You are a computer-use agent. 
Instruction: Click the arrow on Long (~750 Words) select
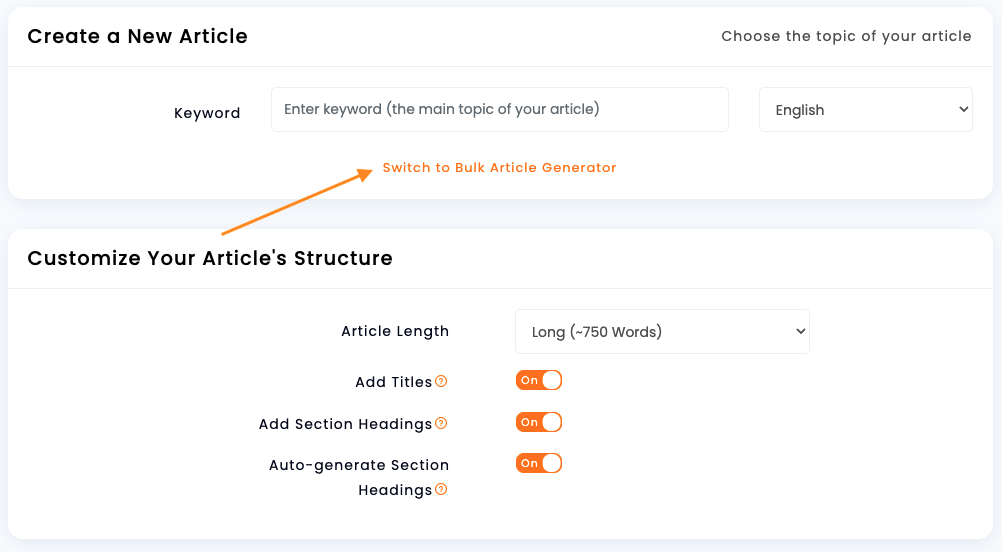click(x=800, y=332)
